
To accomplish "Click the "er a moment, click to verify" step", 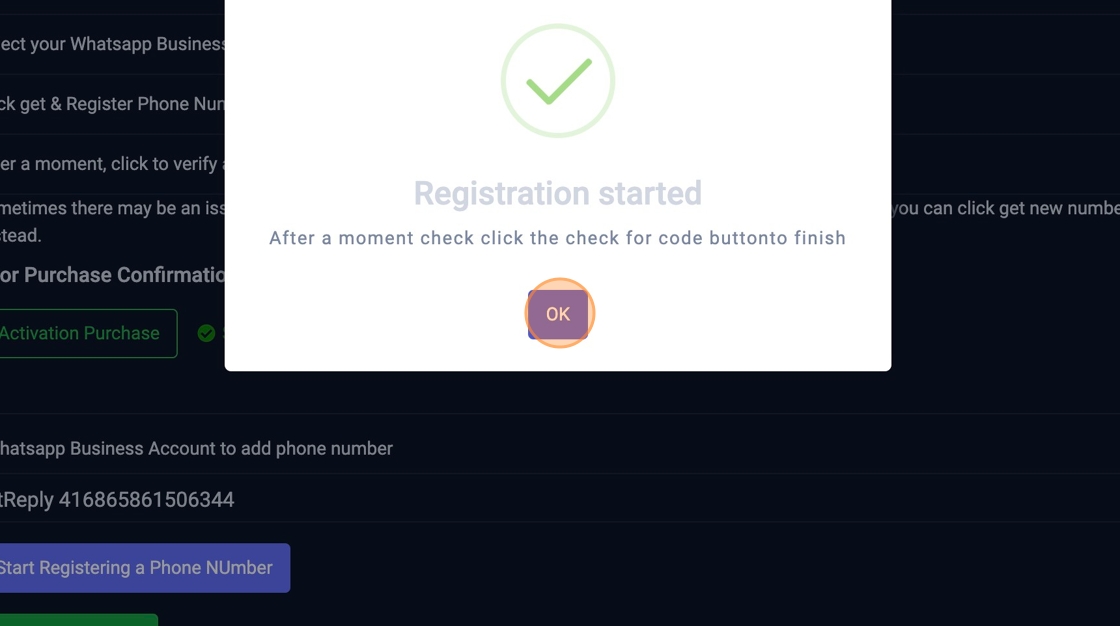I will (x=112, y=164).
